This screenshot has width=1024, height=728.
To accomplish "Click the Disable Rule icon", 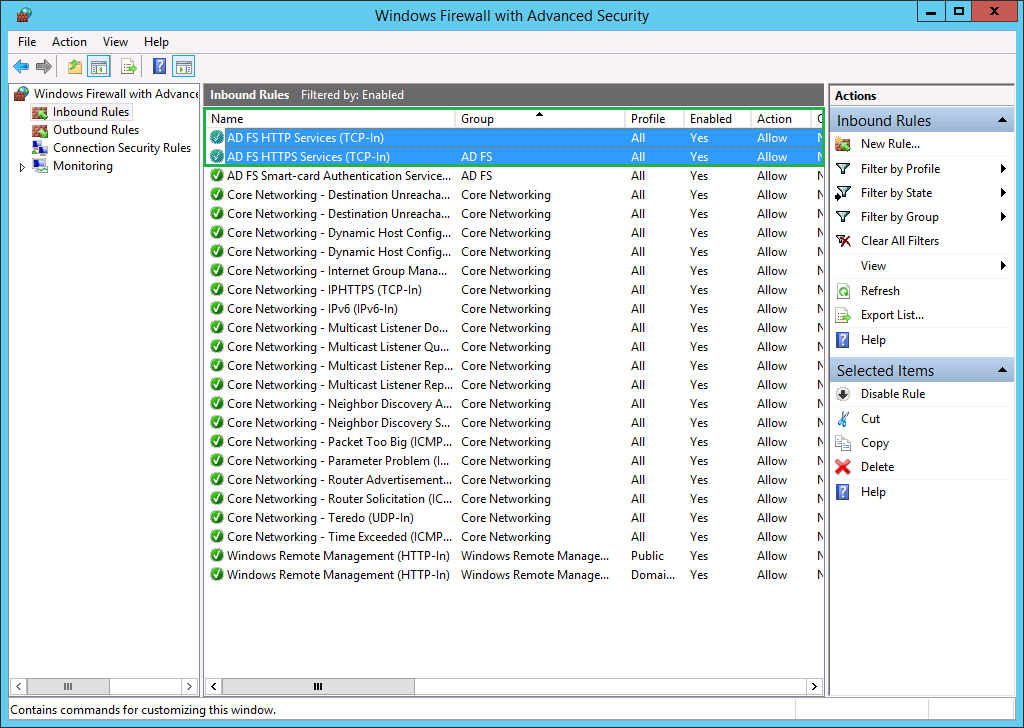I will coord(843,394).
